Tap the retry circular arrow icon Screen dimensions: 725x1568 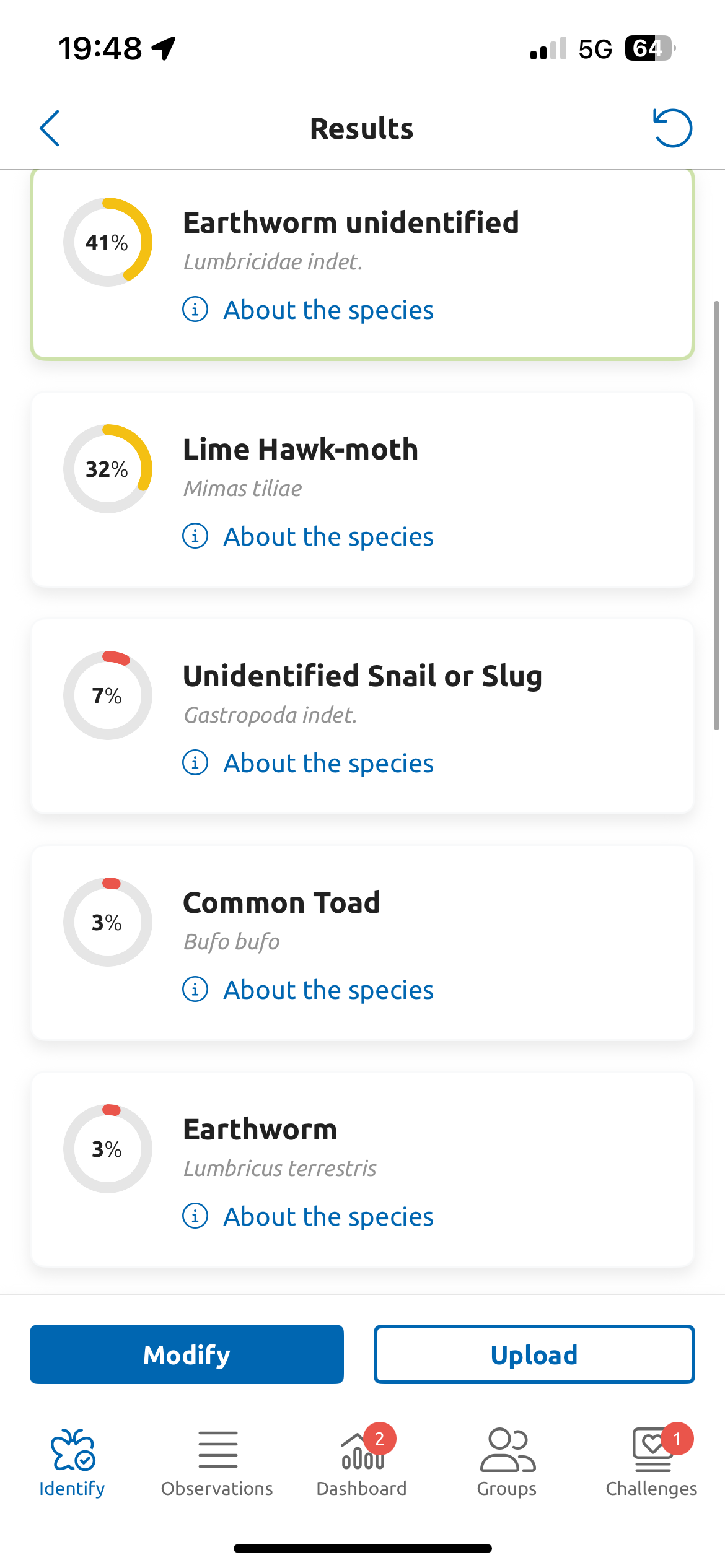click(x=672, y=128)
